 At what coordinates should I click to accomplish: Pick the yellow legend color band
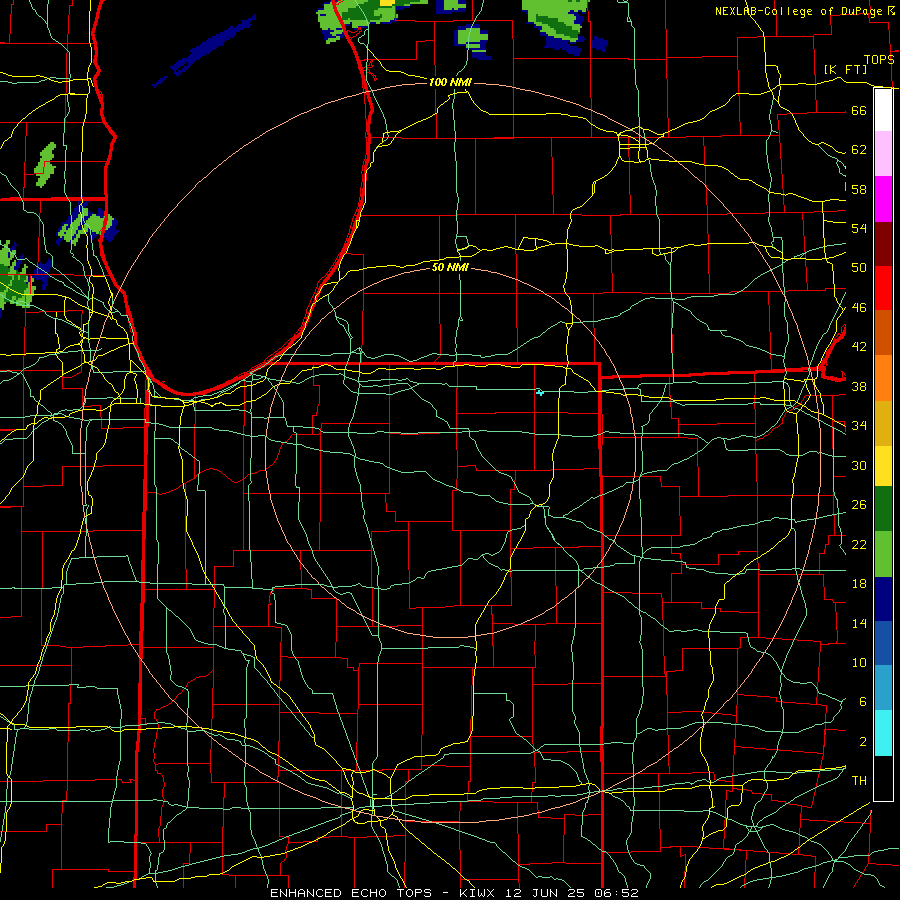(883, 466)
